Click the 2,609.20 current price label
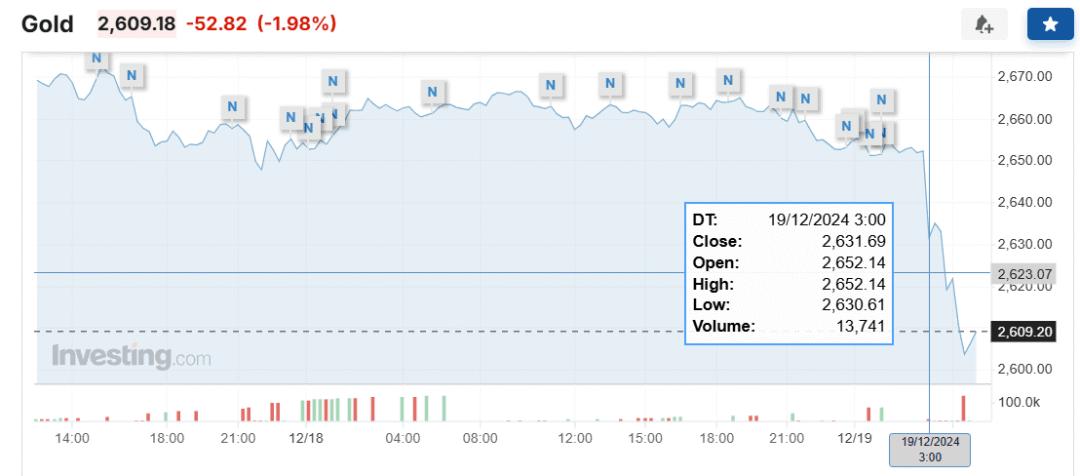The width and height of the screenshot is (1080, 476). tap(1022, 332)
